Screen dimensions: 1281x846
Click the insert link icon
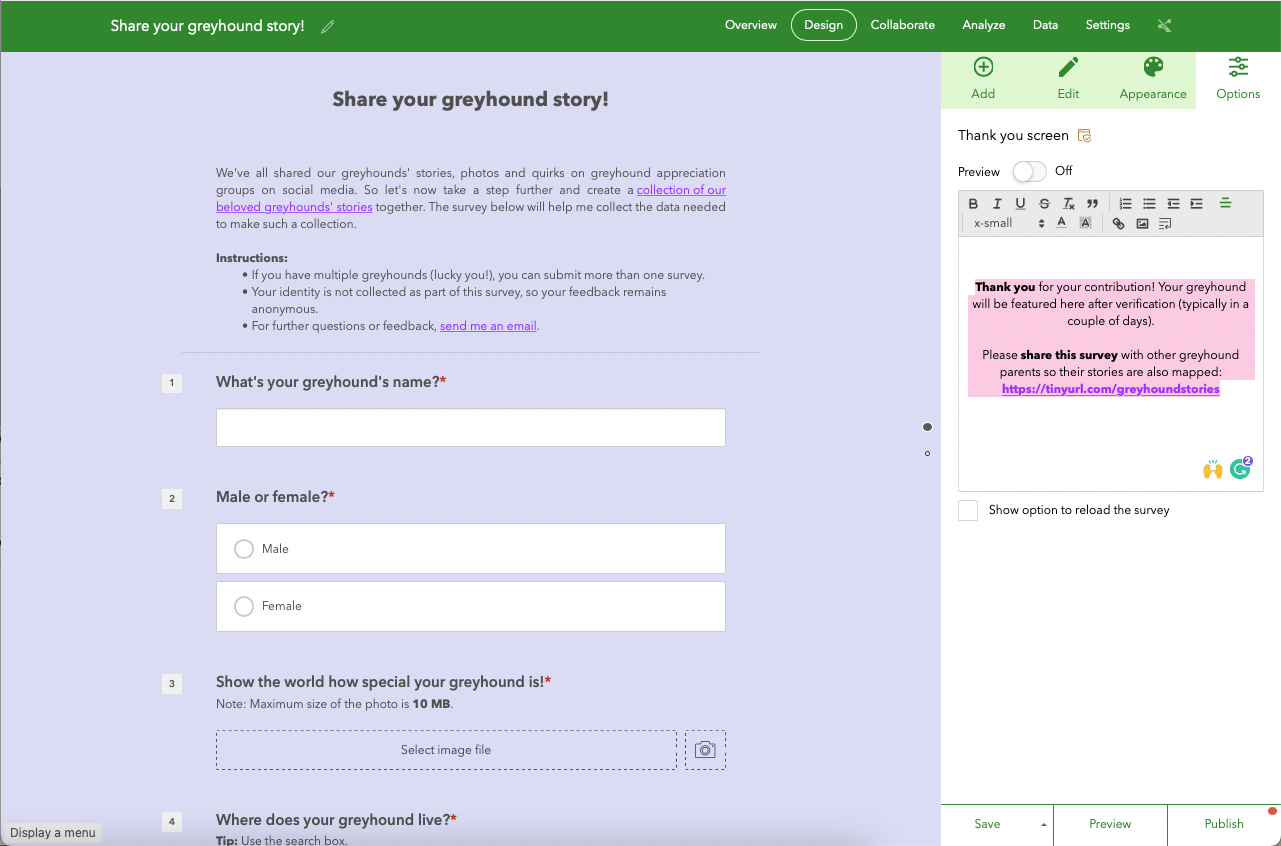pyautogui.click(x=1119, y=224)
